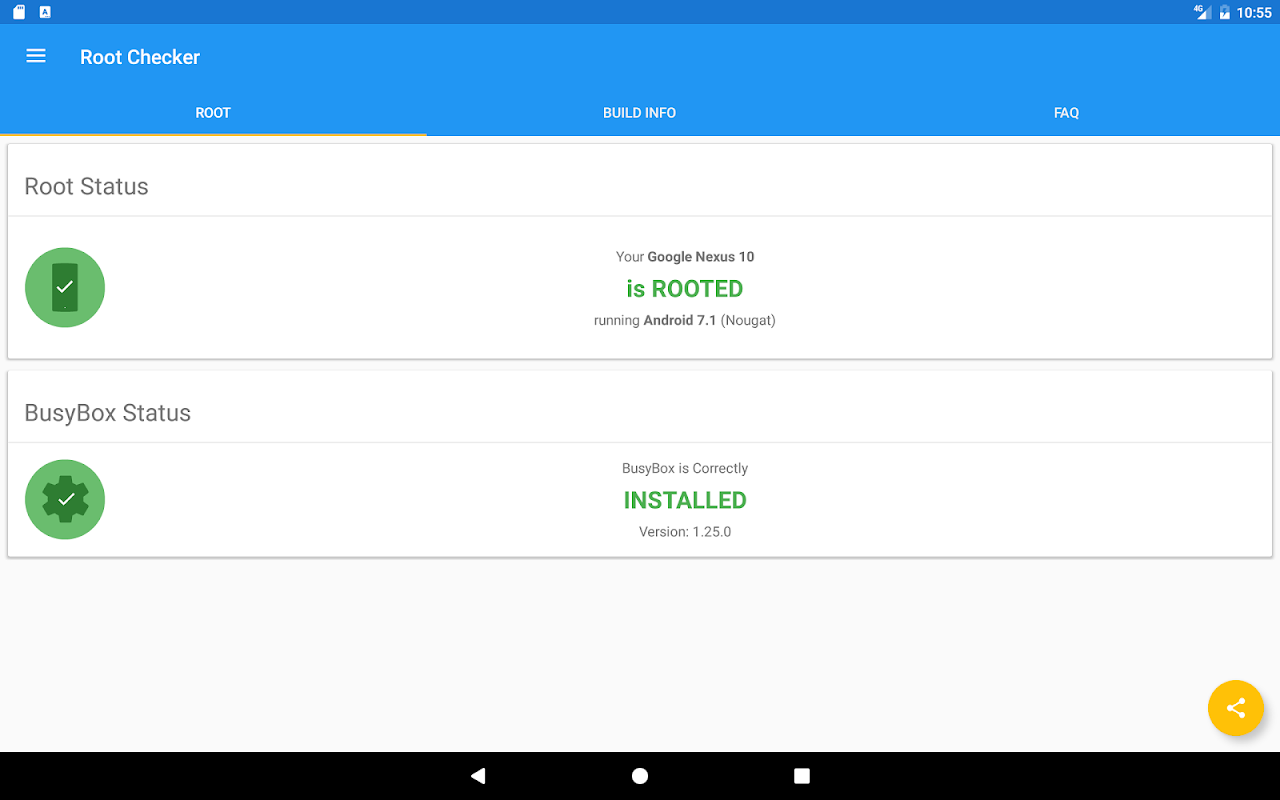Screen dimensions: 1280x800
Task: Switch to the FAQ tab
Action: (1066, 113)
